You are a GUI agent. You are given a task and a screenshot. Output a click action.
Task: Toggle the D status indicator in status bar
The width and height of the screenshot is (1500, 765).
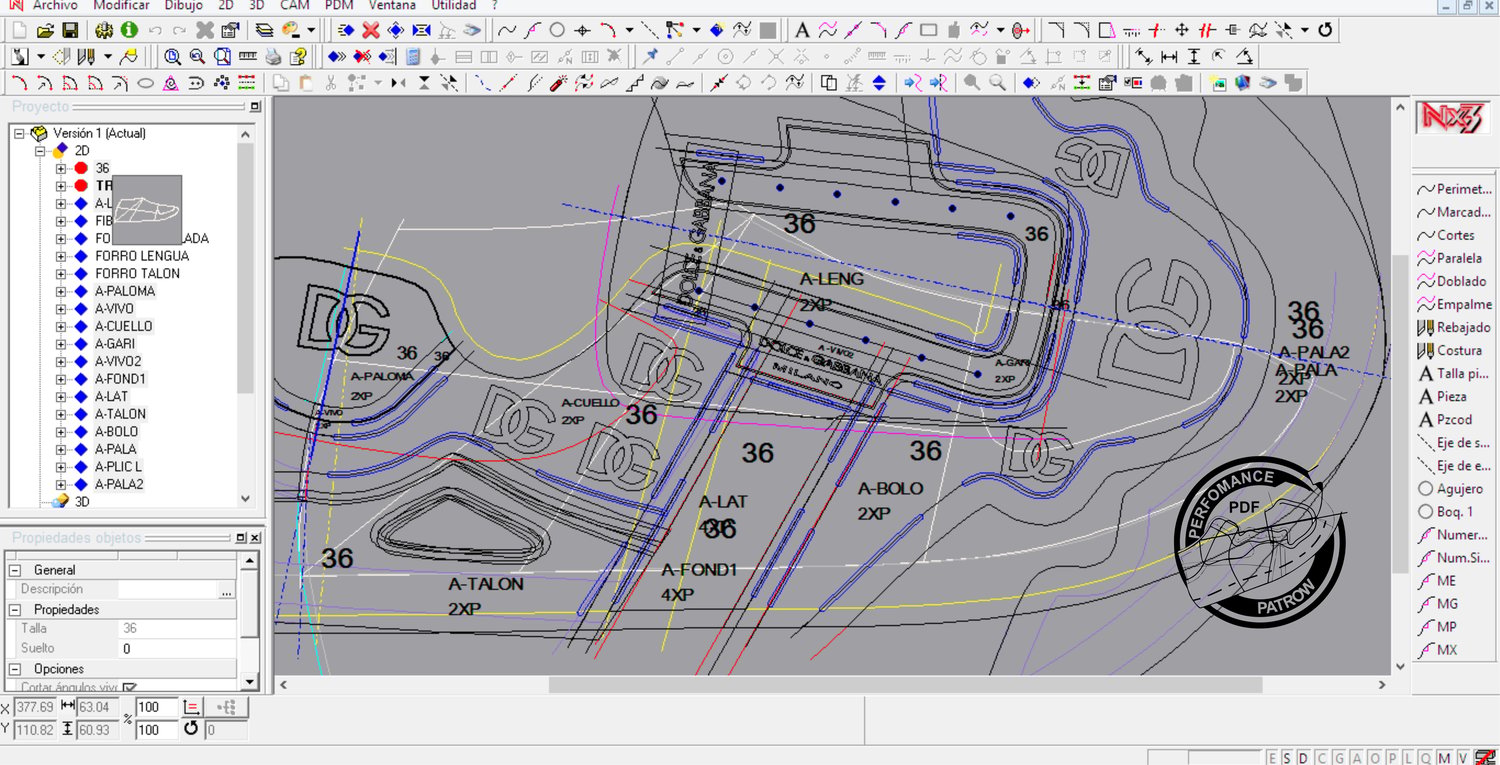tap(1303, 757)
